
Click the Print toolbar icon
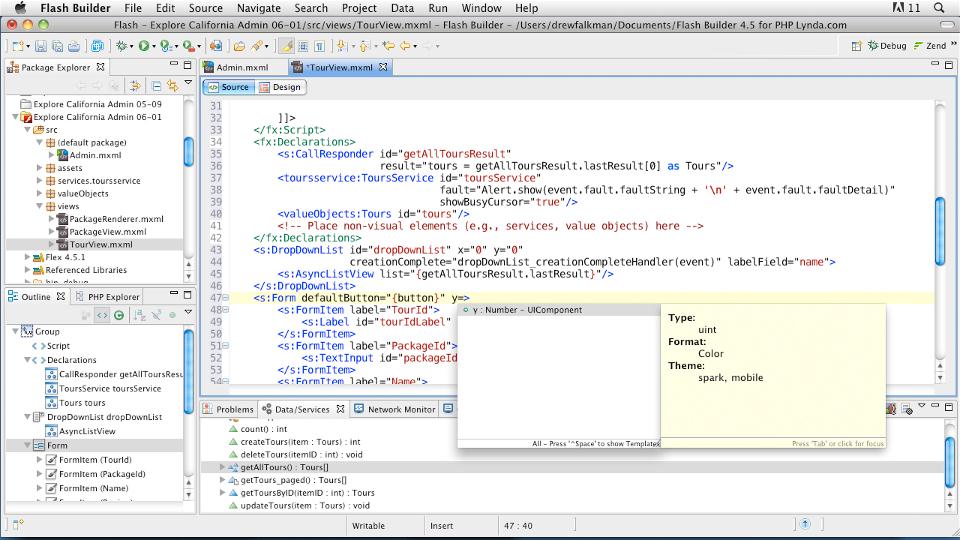click(74, 46)
